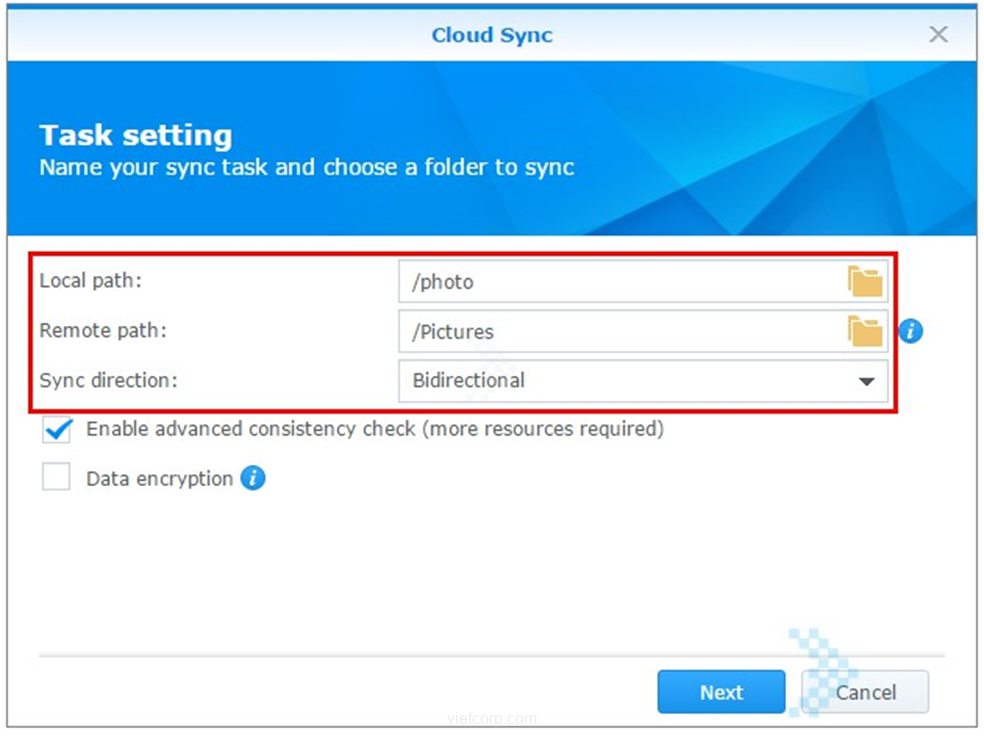This screenshot has height=737, width=984.
Task: Enable the Data encryption checkbox
Action: pos(57,479)
